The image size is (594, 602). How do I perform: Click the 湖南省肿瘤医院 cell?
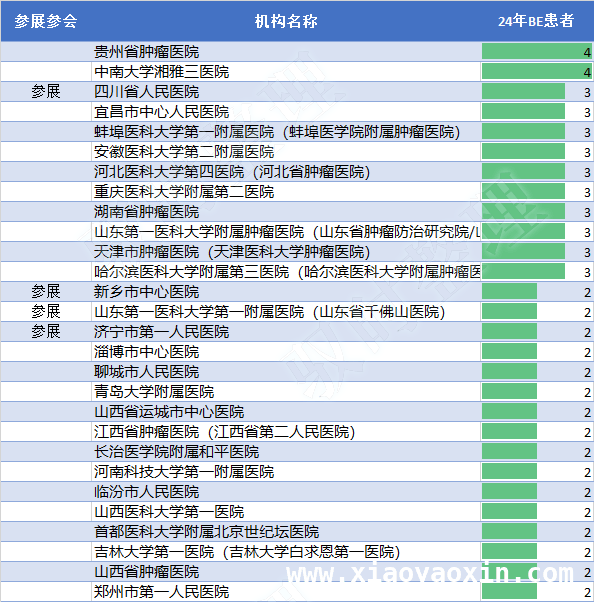click(286, 211)
